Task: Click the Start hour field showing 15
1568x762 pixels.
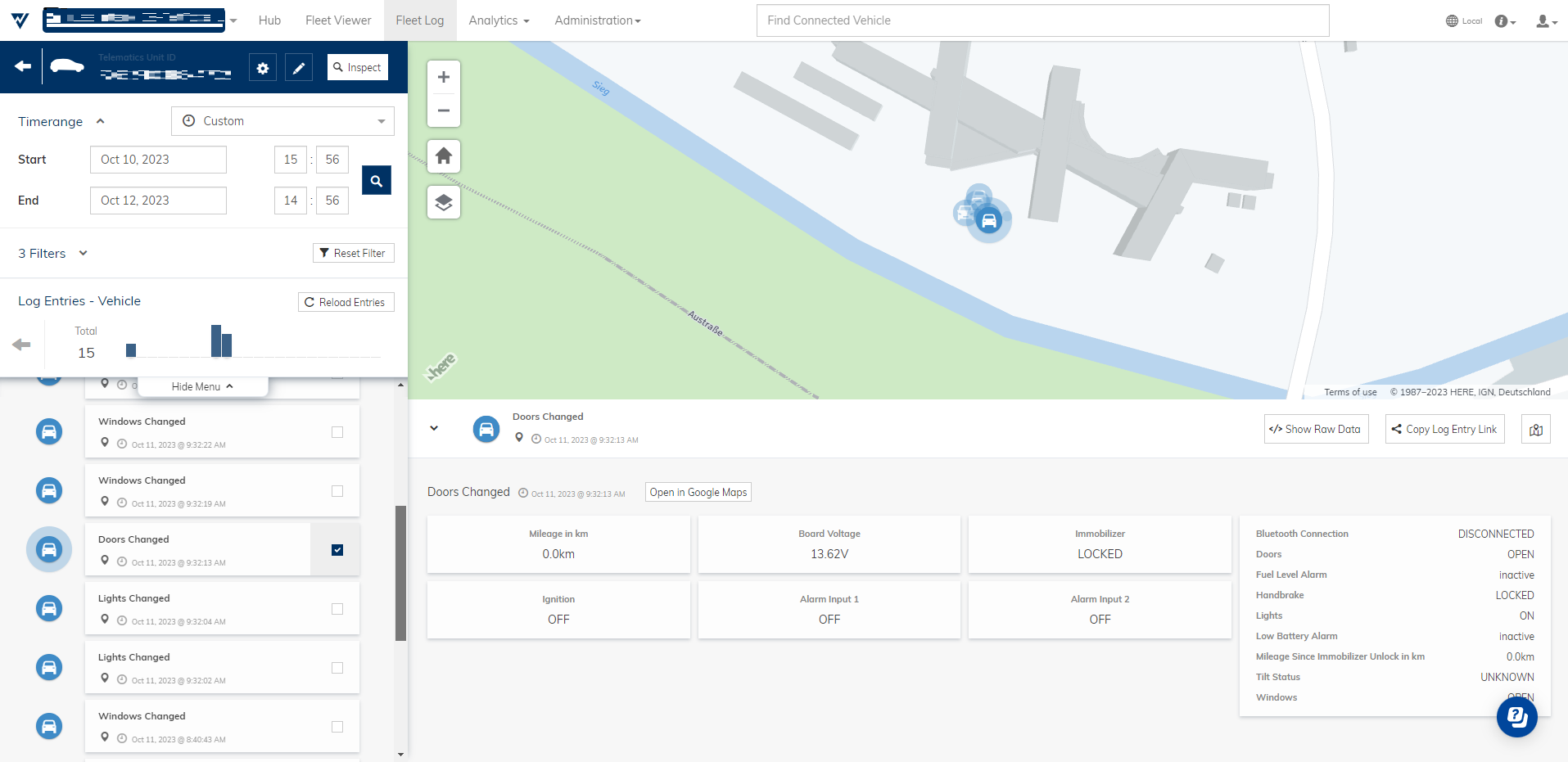Action: (291, 160)
